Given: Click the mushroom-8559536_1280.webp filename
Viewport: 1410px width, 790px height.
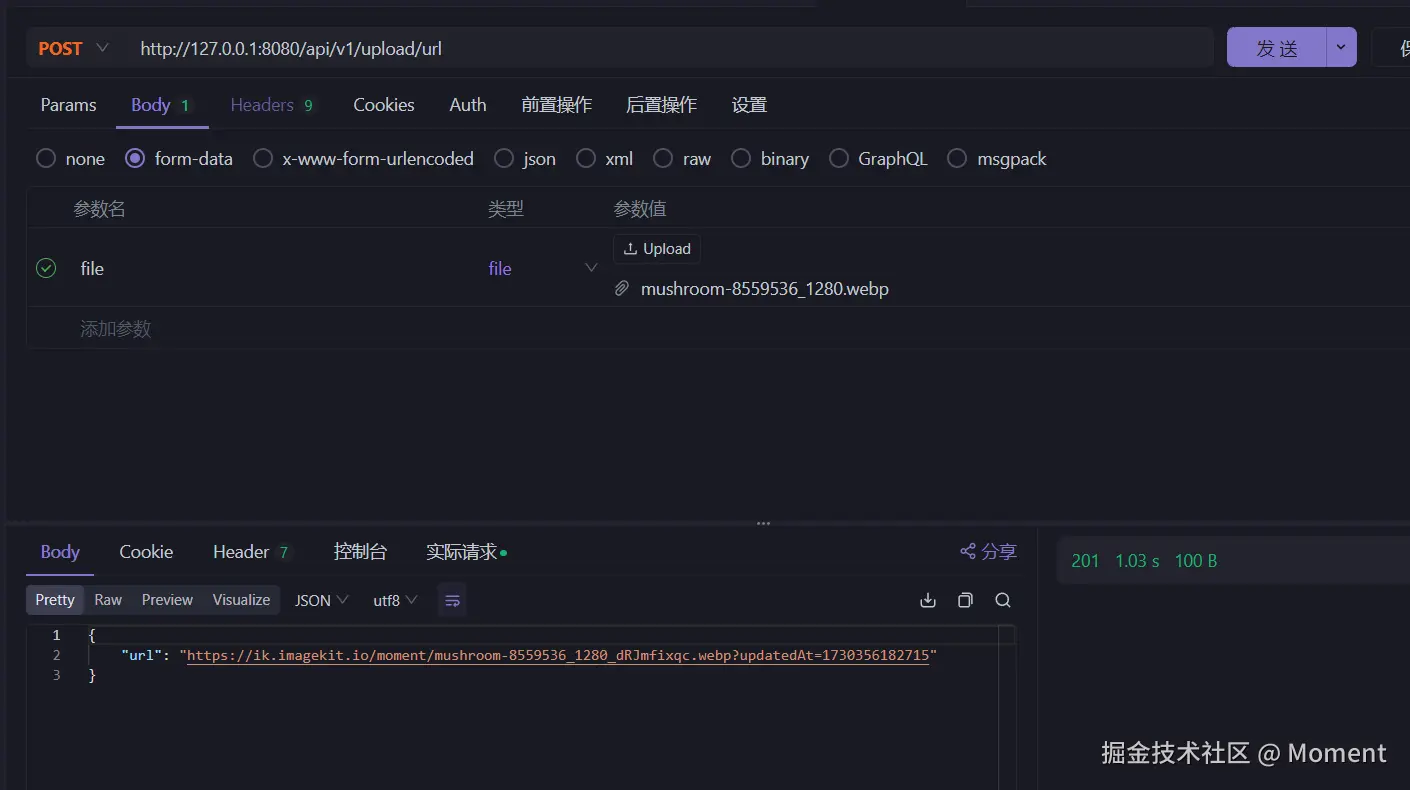Looking at the screenshot, I should tap(765, 289).
